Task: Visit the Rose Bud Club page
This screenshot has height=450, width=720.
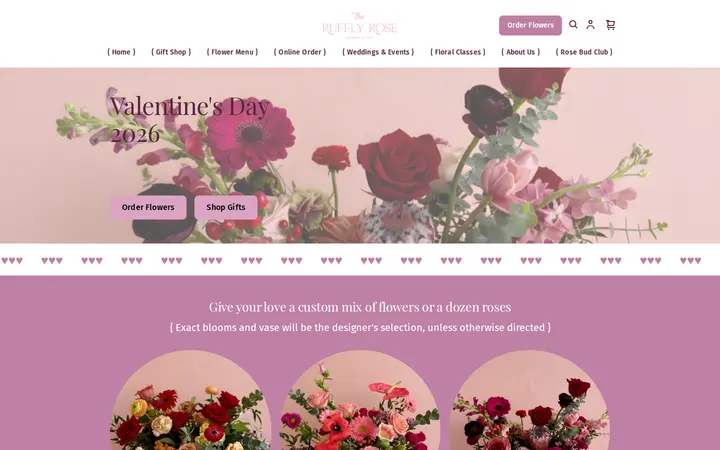Action: click(x=584, y=52)
